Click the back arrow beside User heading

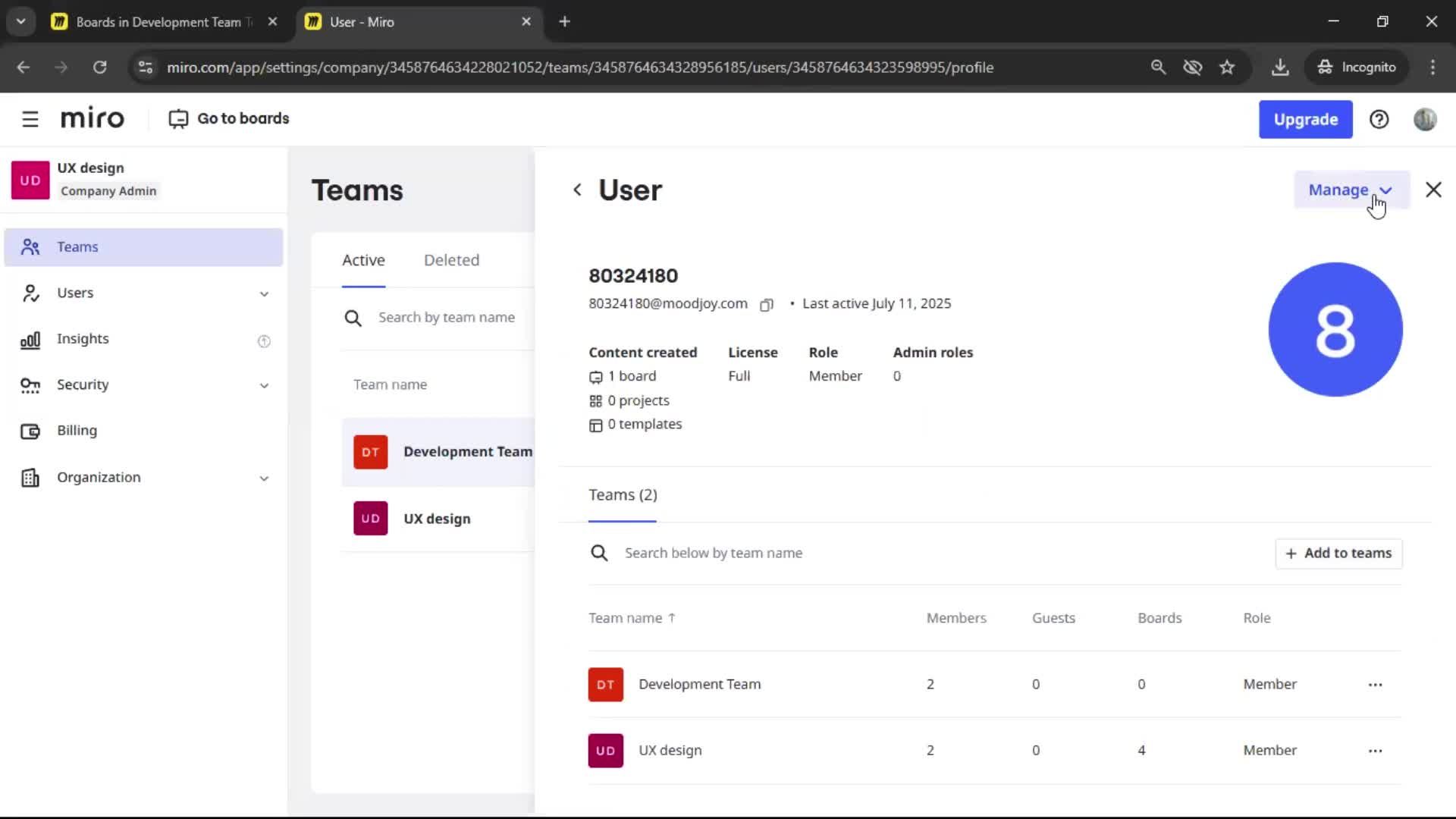577,190
